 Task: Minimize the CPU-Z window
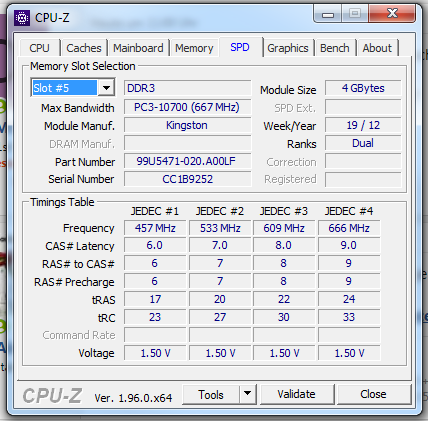pyautogui.click(x=328, y=14)
